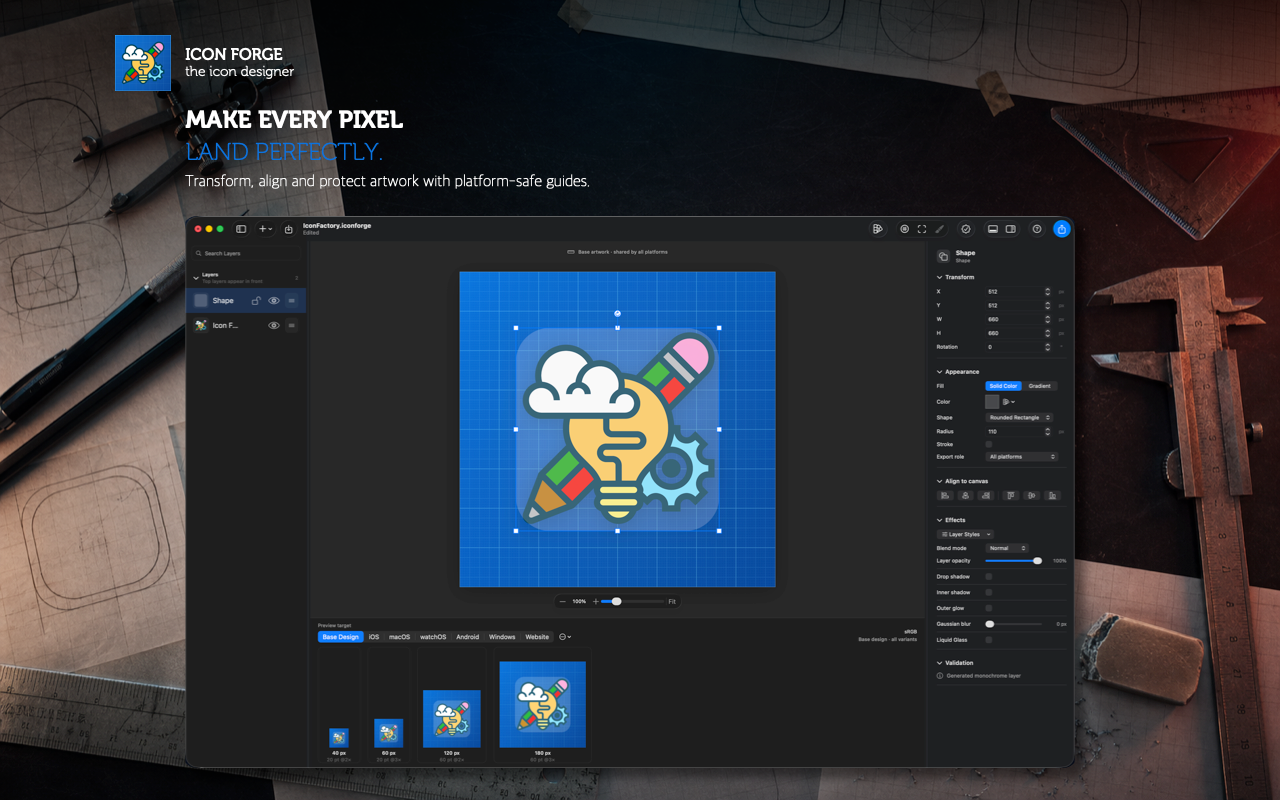Align shape to top edge of canvas
This screenshot has width=1280, height=800.
point(1011,495)
